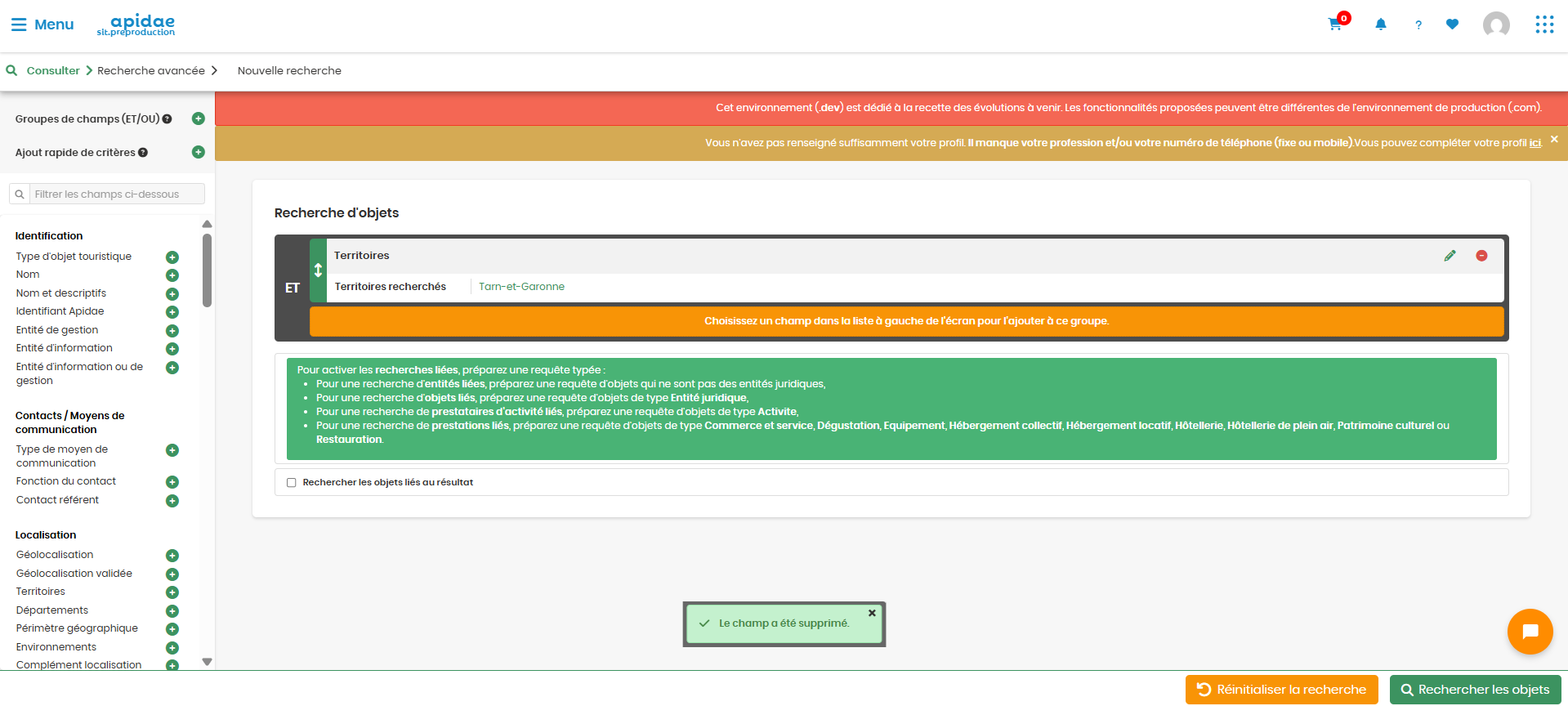Screen dimensions: 1568x706
Task: Open the shopping cart icon
Action: coord(1335,24)
